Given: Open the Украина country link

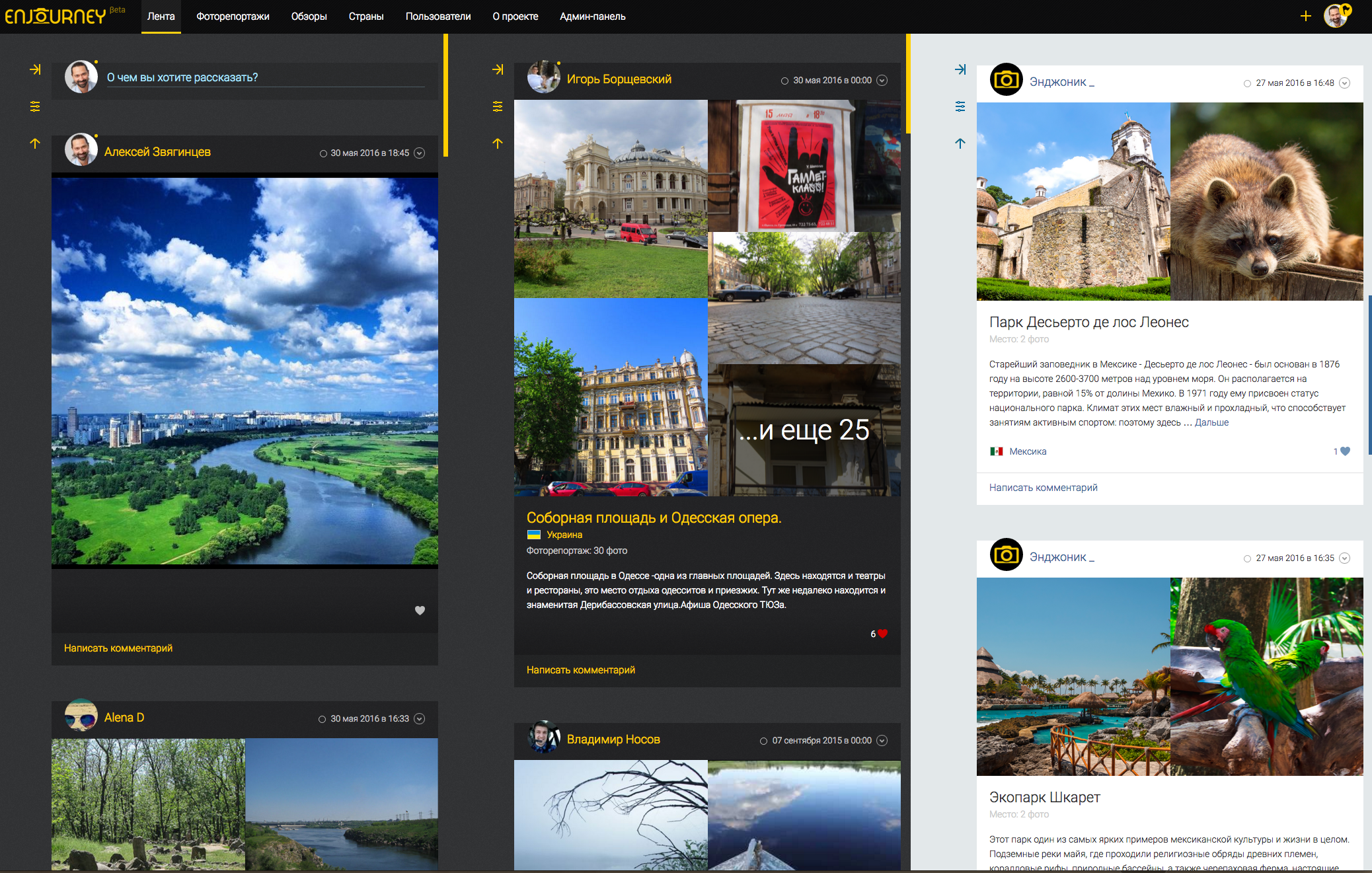Looking at the screenshot, I should click(564, 535).
